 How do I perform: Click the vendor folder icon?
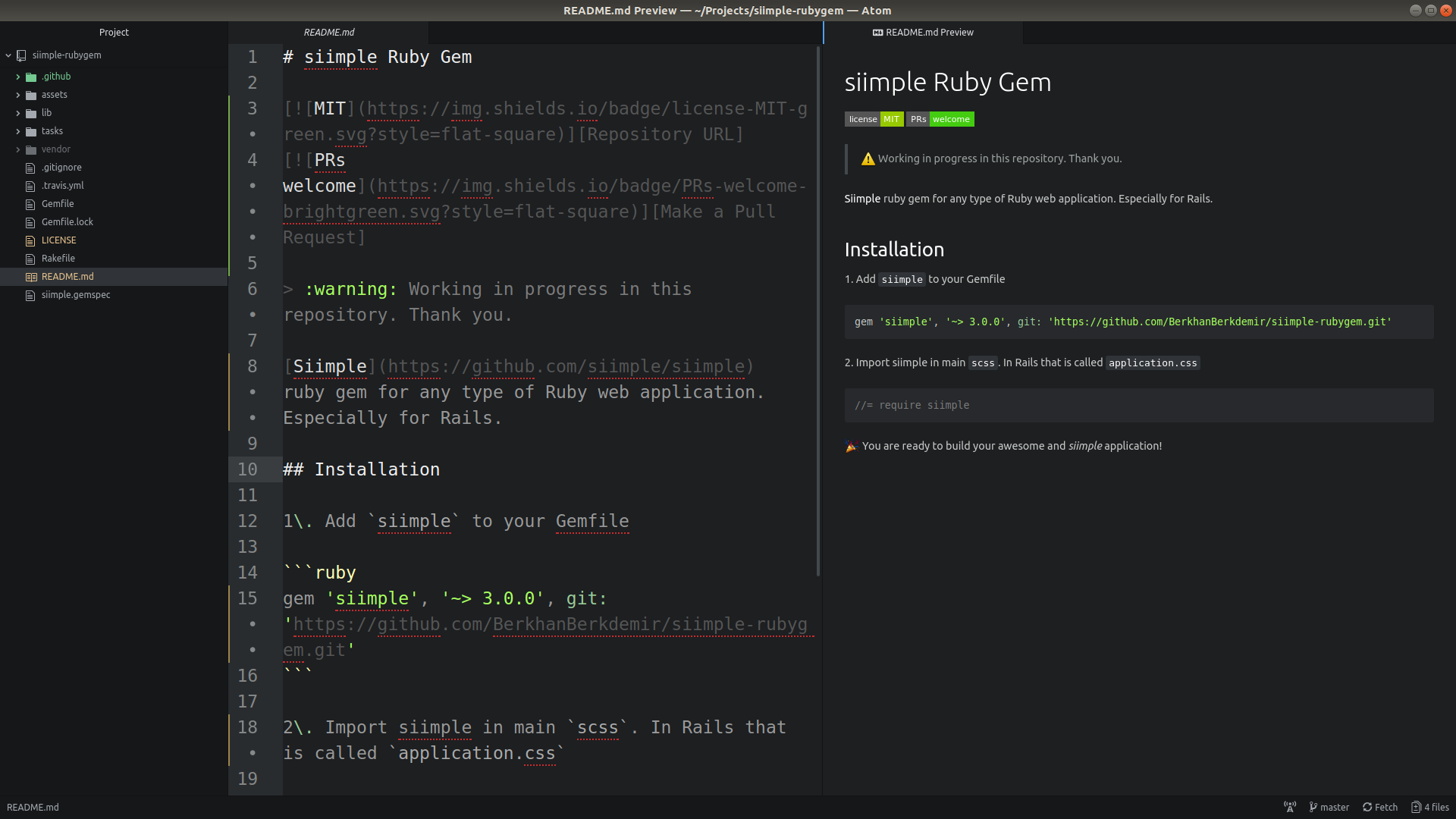pyautogui.click(x=31, y=149)
